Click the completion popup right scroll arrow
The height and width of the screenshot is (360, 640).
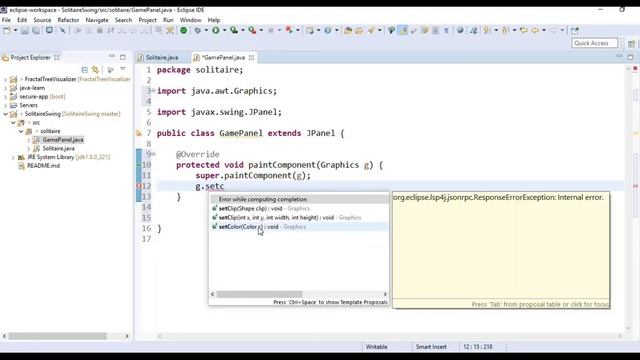tap(385, 294)
